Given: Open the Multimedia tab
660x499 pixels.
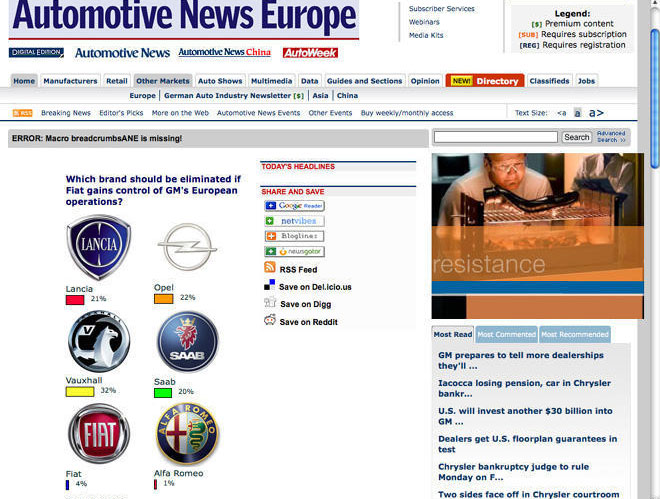Looking at the screenshot, I should (x=271, y=81).
